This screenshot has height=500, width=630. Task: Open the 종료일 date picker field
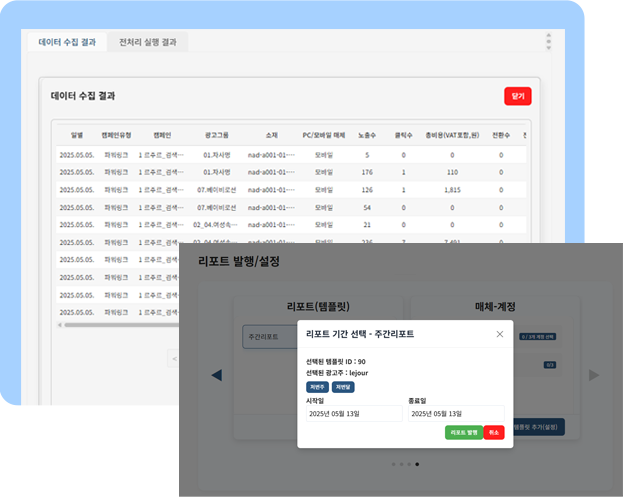(455, 413)
